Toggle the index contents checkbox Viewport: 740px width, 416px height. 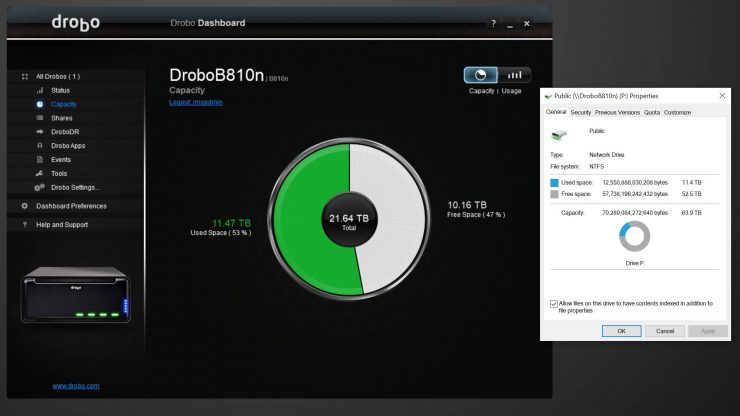click(x=554, y=304)
